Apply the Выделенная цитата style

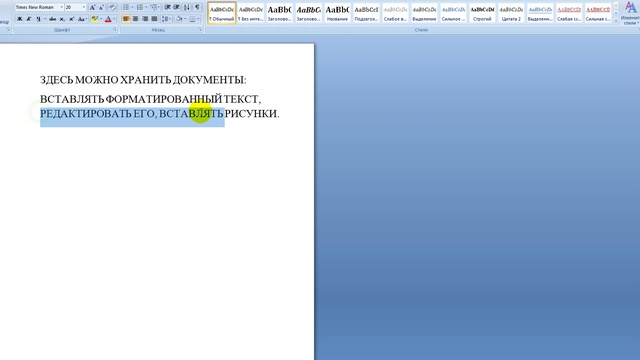540,13
